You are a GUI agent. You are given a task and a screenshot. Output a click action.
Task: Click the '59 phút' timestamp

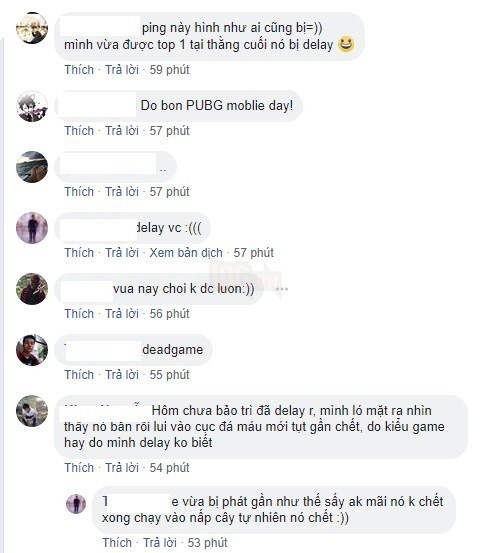[x=169, y=70]
